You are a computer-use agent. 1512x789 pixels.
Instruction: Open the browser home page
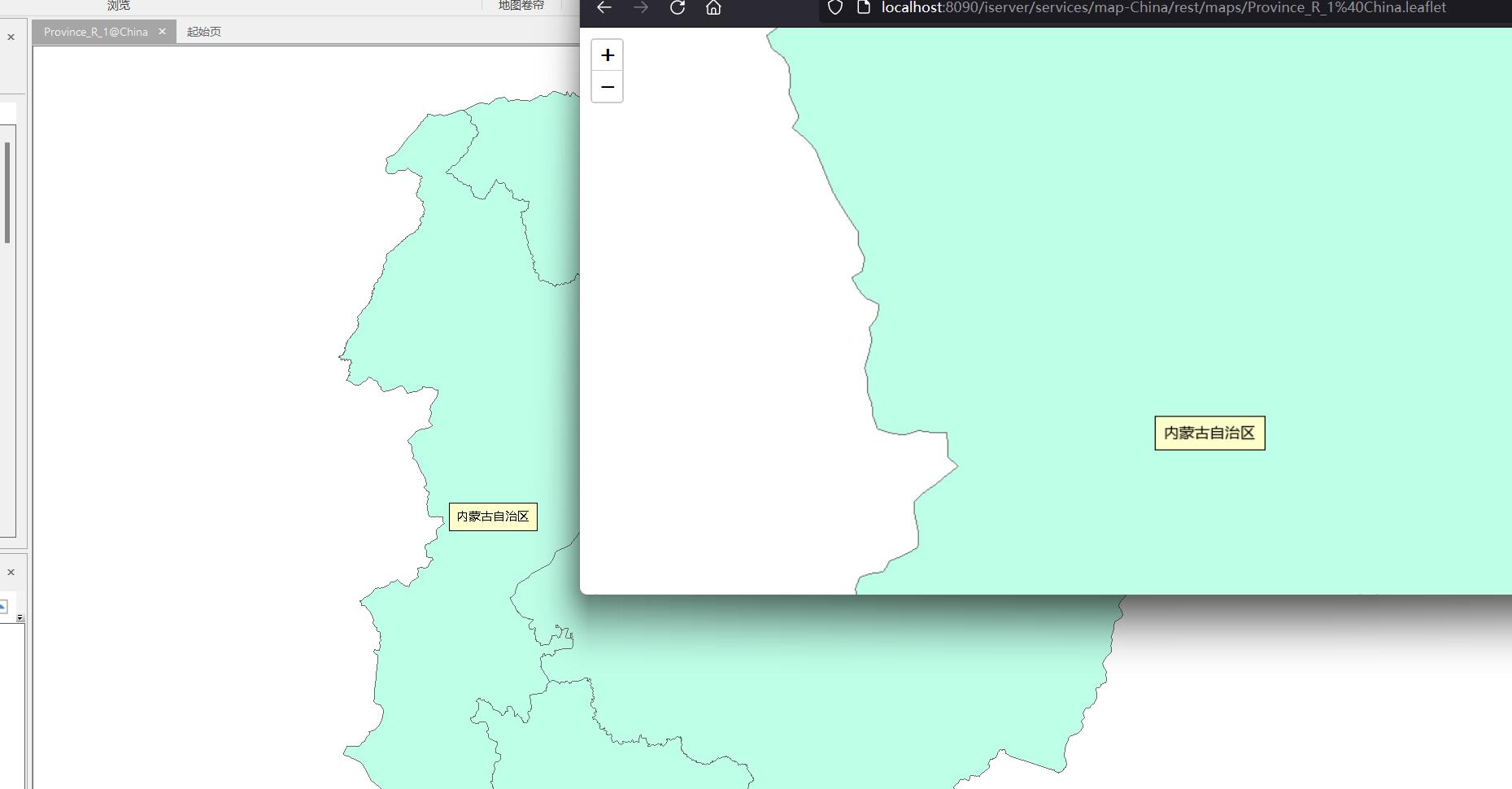713,8
